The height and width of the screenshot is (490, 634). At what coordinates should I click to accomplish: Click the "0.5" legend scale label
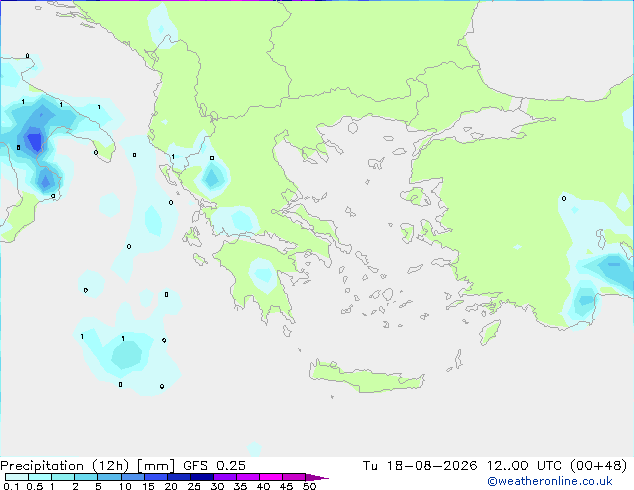(x=35, y=486)
